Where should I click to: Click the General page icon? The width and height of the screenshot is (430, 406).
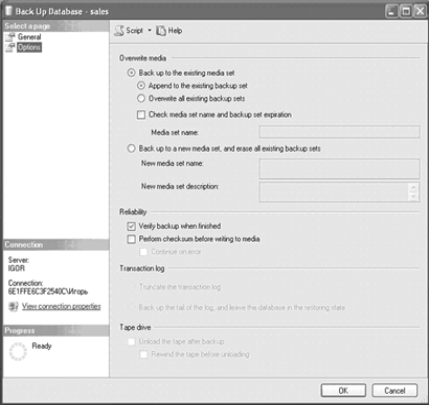(x=10, y=37)
